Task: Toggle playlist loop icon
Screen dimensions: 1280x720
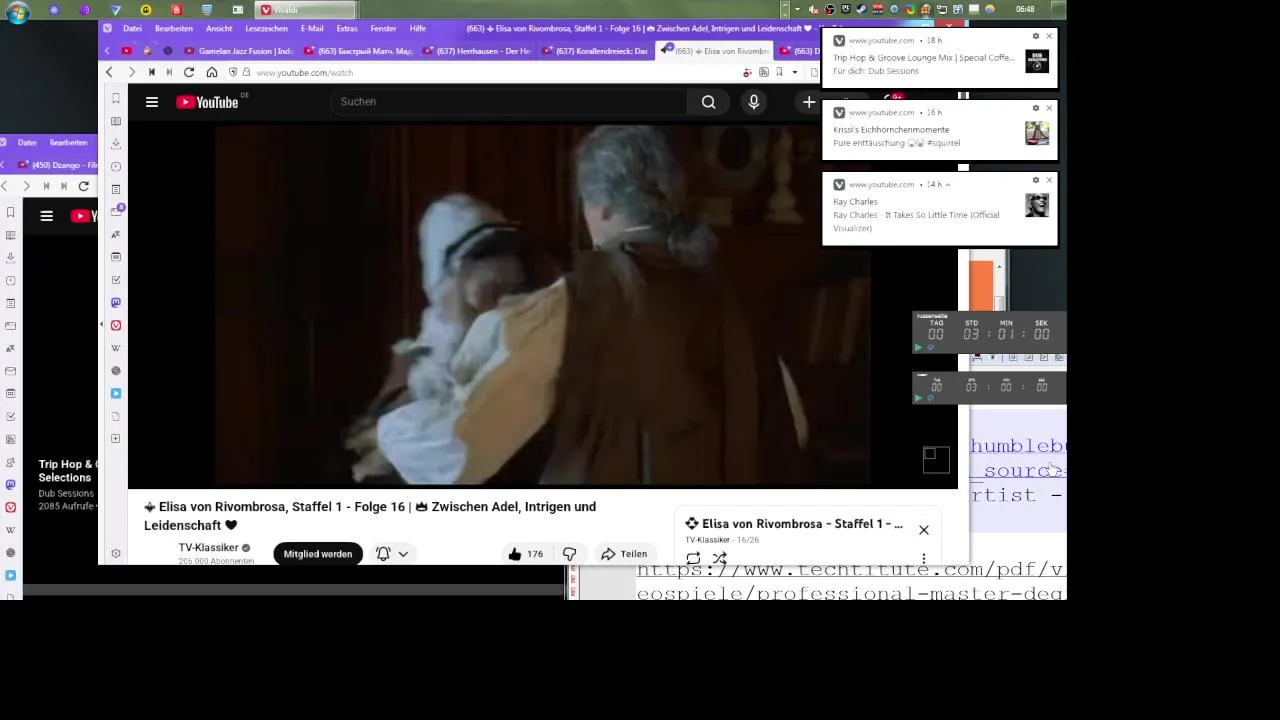Action: pyautogui.click(x=693, y=558)
